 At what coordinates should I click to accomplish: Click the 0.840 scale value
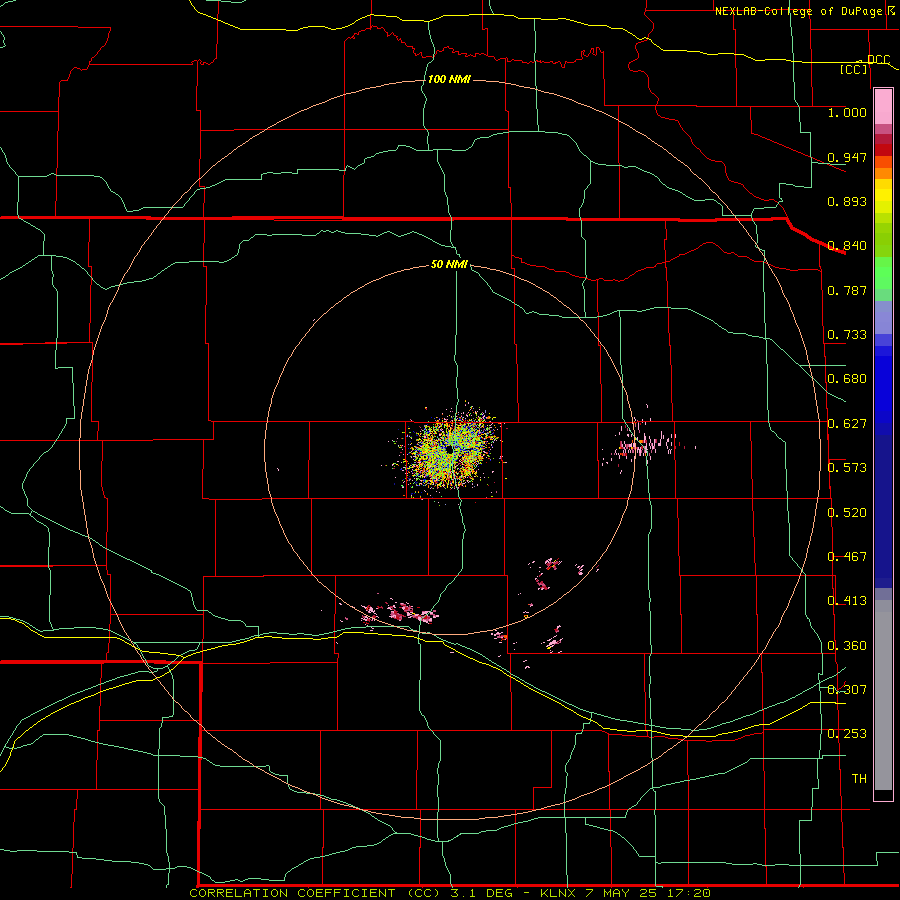point(847,245)
